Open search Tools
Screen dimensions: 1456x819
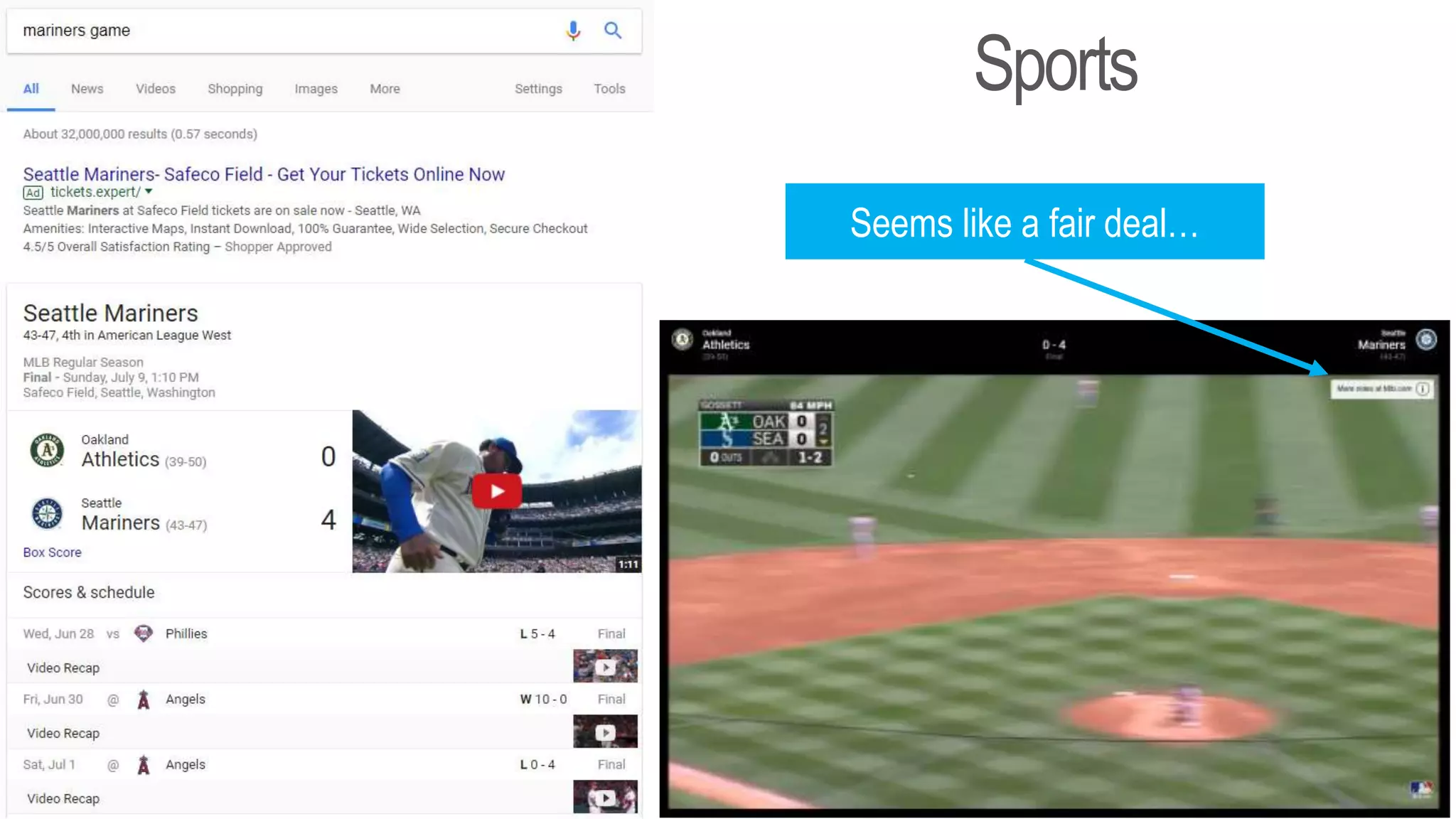click(x=609, y=89)
